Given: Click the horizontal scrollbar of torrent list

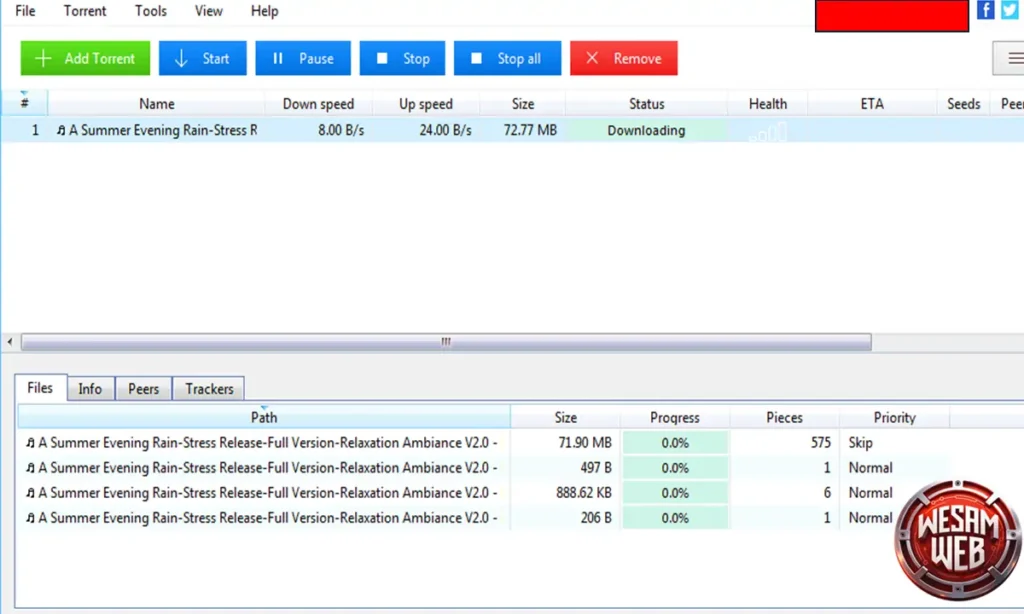Looking at the screenshot, I should (x=446, y=342).
